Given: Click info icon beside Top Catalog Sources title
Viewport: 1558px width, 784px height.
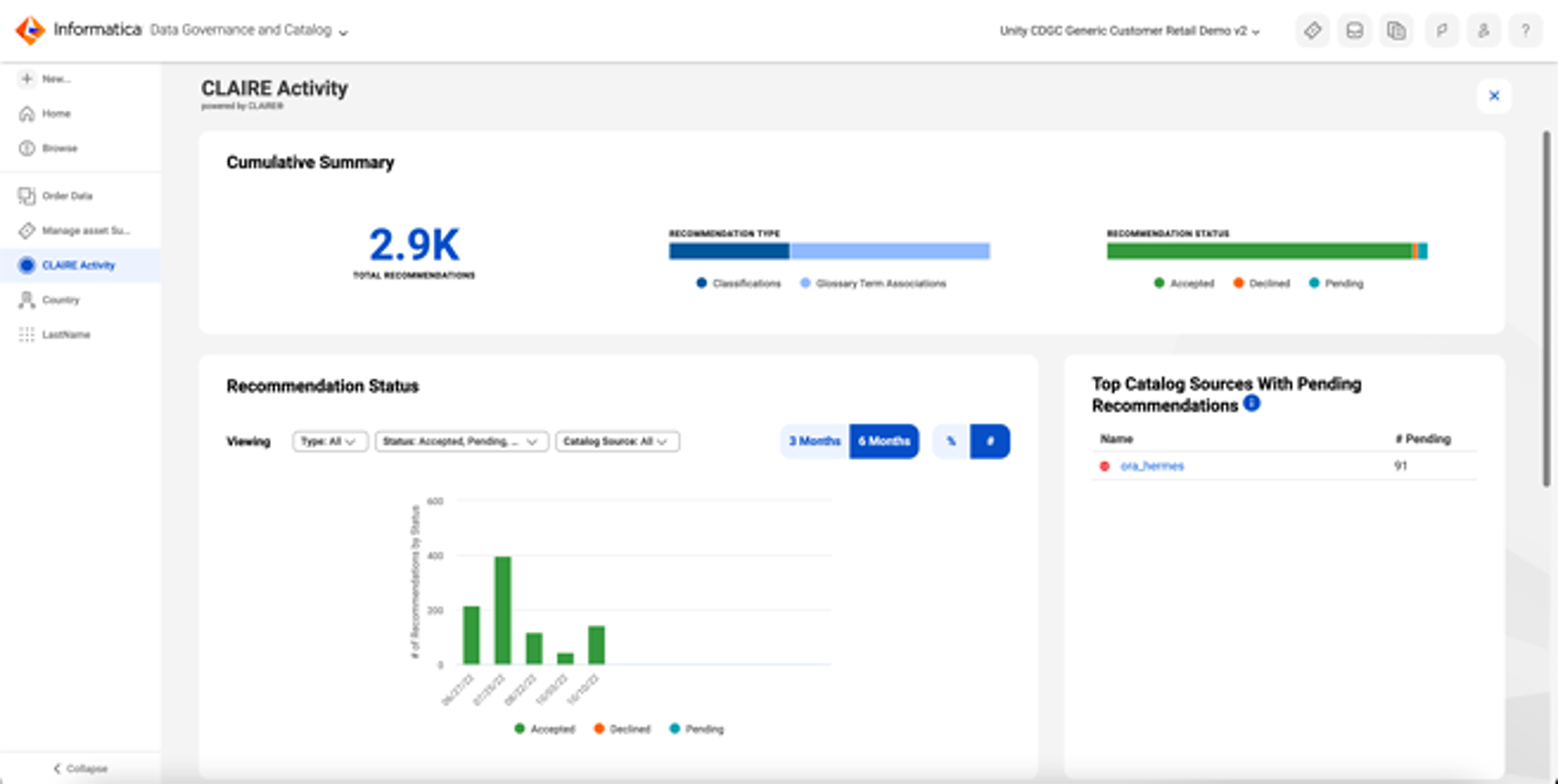Looking at the screenshot, I should (x=1252, y=403).
